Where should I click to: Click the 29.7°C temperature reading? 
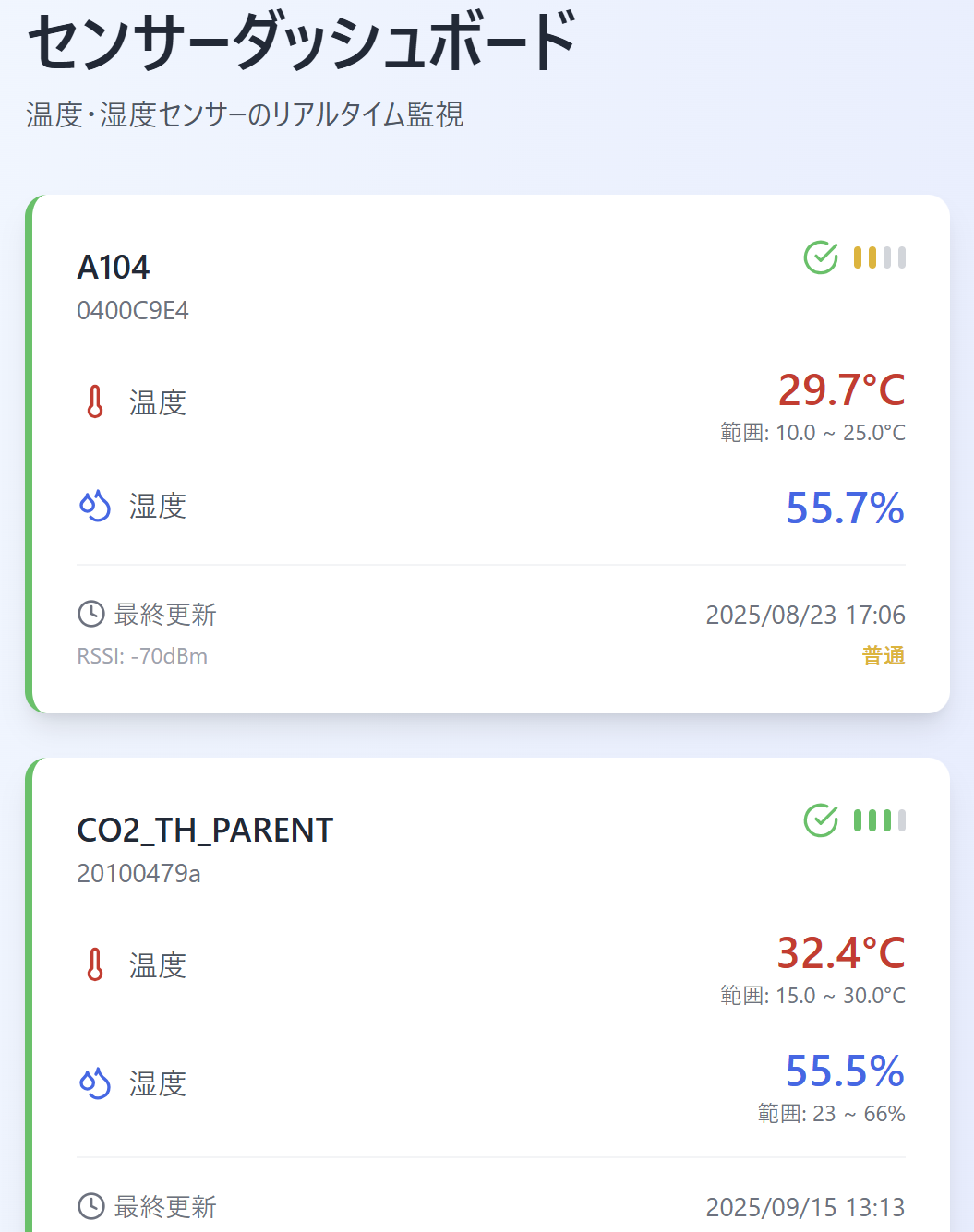(841, 390)
